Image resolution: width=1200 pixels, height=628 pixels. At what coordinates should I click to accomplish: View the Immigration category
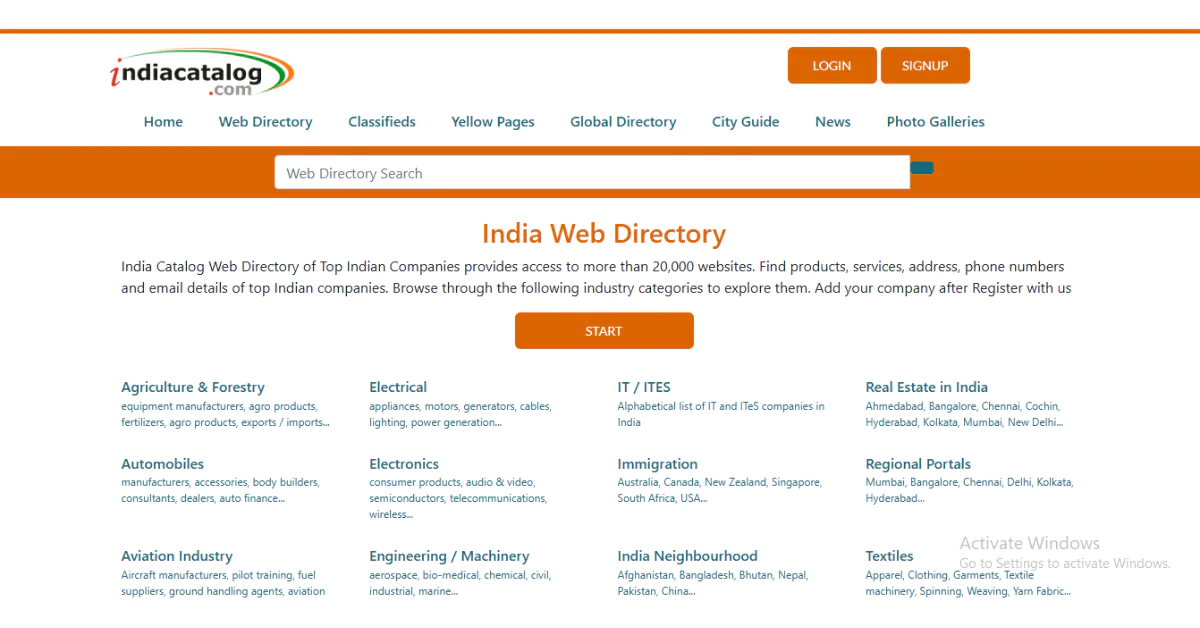click(657, 464)
